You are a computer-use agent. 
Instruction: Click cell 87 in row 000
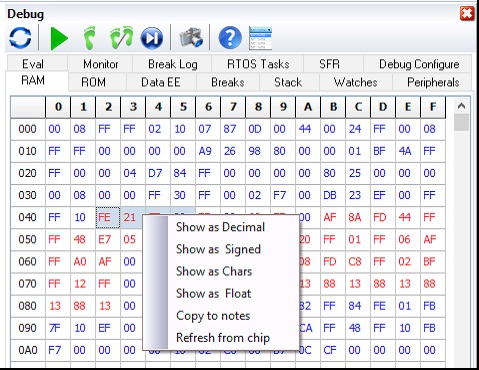coord(233,129)
